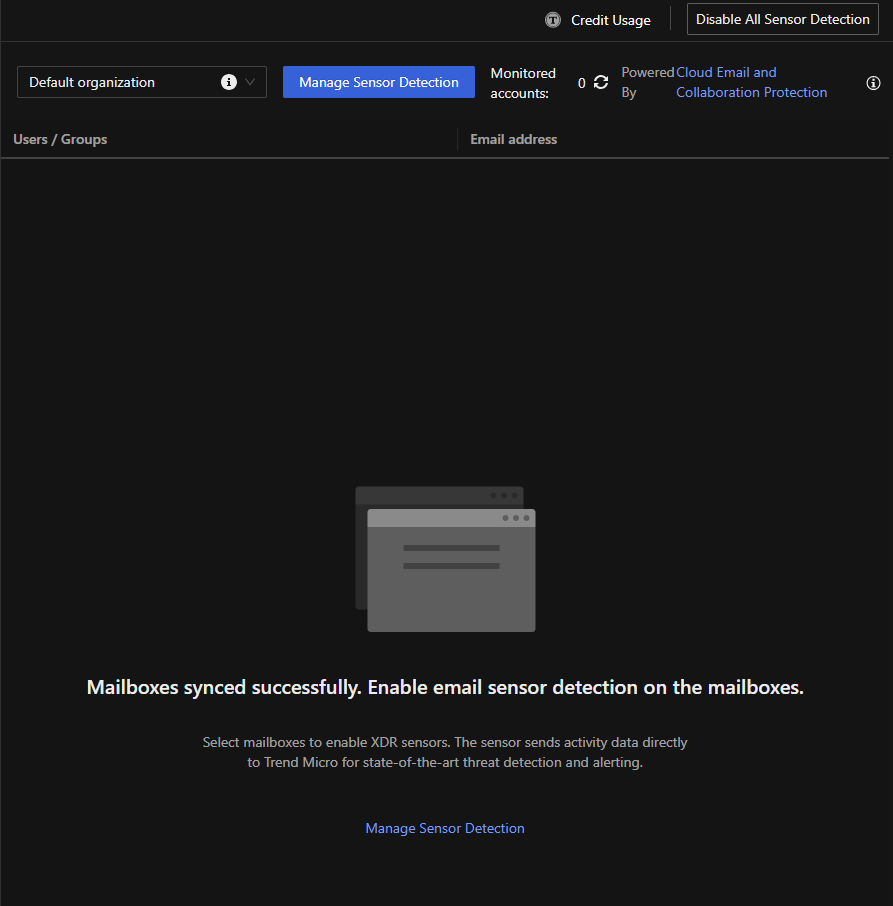
Task: Click the empty-state window illustration
Action: tap(445, 559)
